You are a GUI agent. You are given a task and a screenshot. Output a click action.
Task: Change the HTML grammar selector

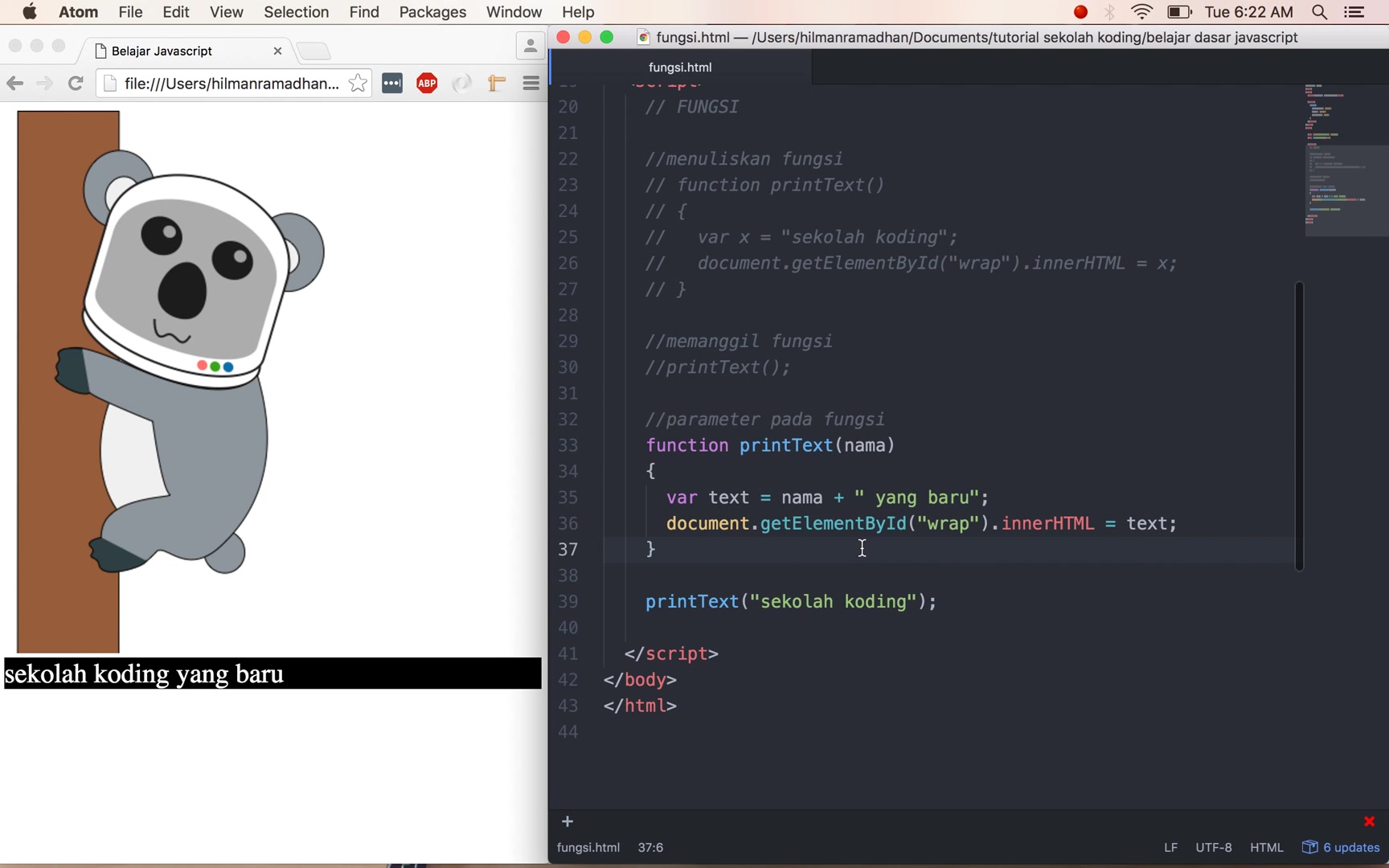pyautogui.click(x=1267, y=847)
